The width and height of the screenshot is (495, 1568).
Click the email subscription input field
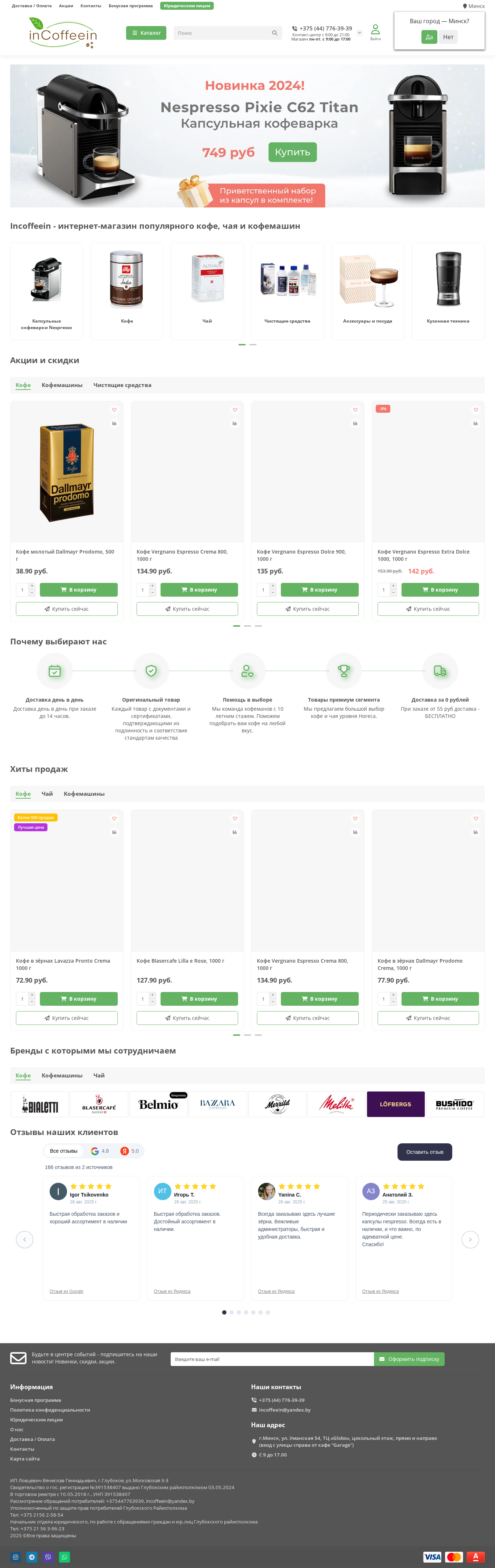pos(272,1359)
